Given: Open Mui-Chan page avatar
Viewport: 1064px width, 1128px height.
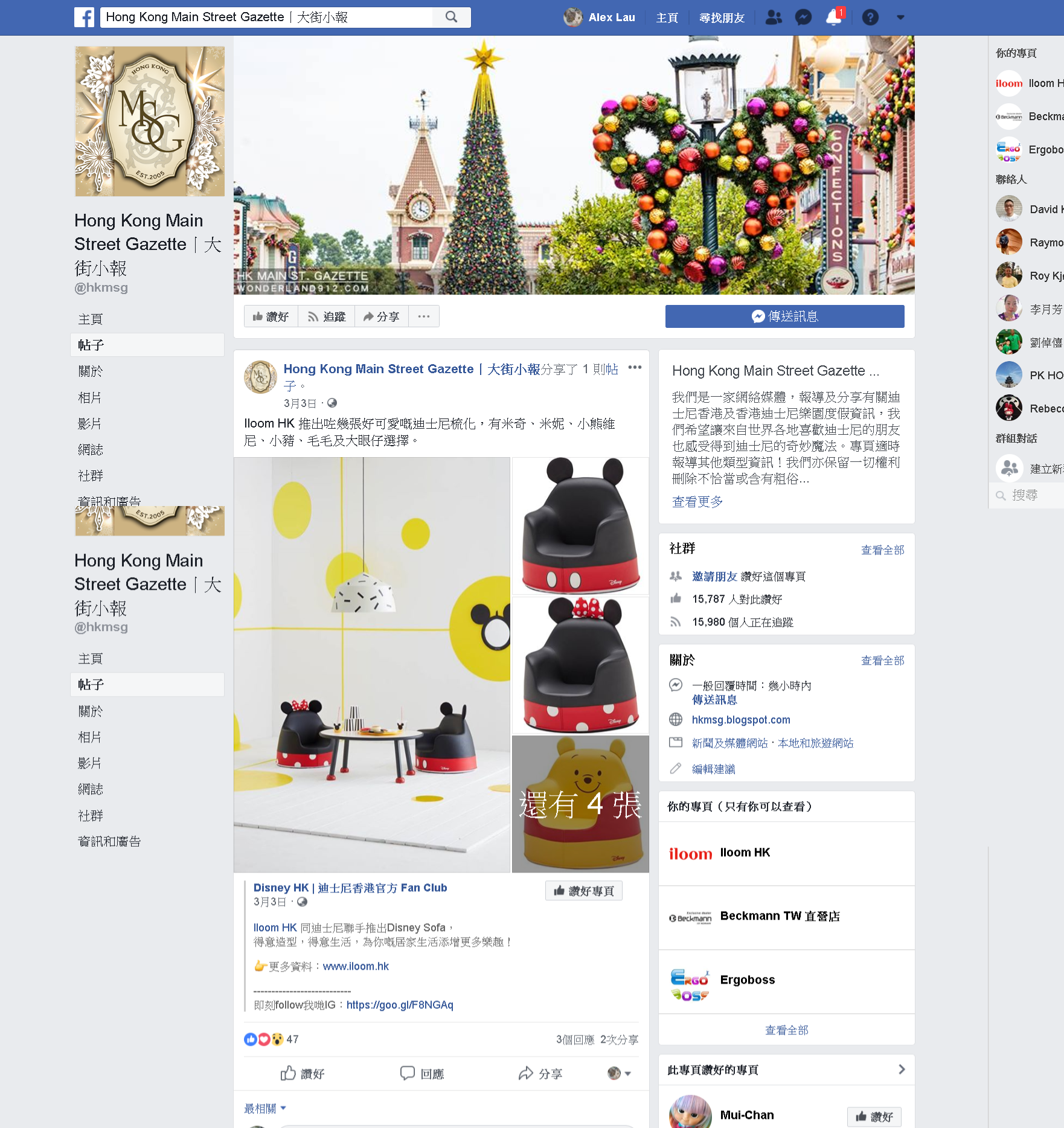Looking at the screenshot, I should pyautogui.click(x=691, y=1112).
